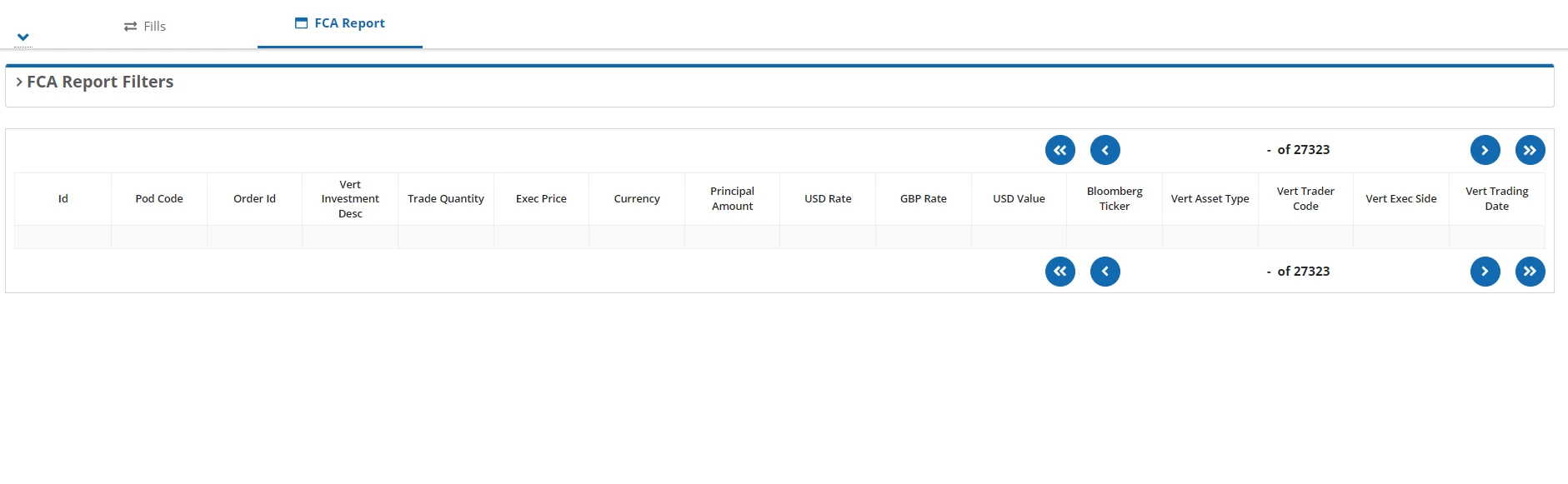The image size is (1568, 484).
Task: Click the Exec Price column header
Action: (541, 199)
